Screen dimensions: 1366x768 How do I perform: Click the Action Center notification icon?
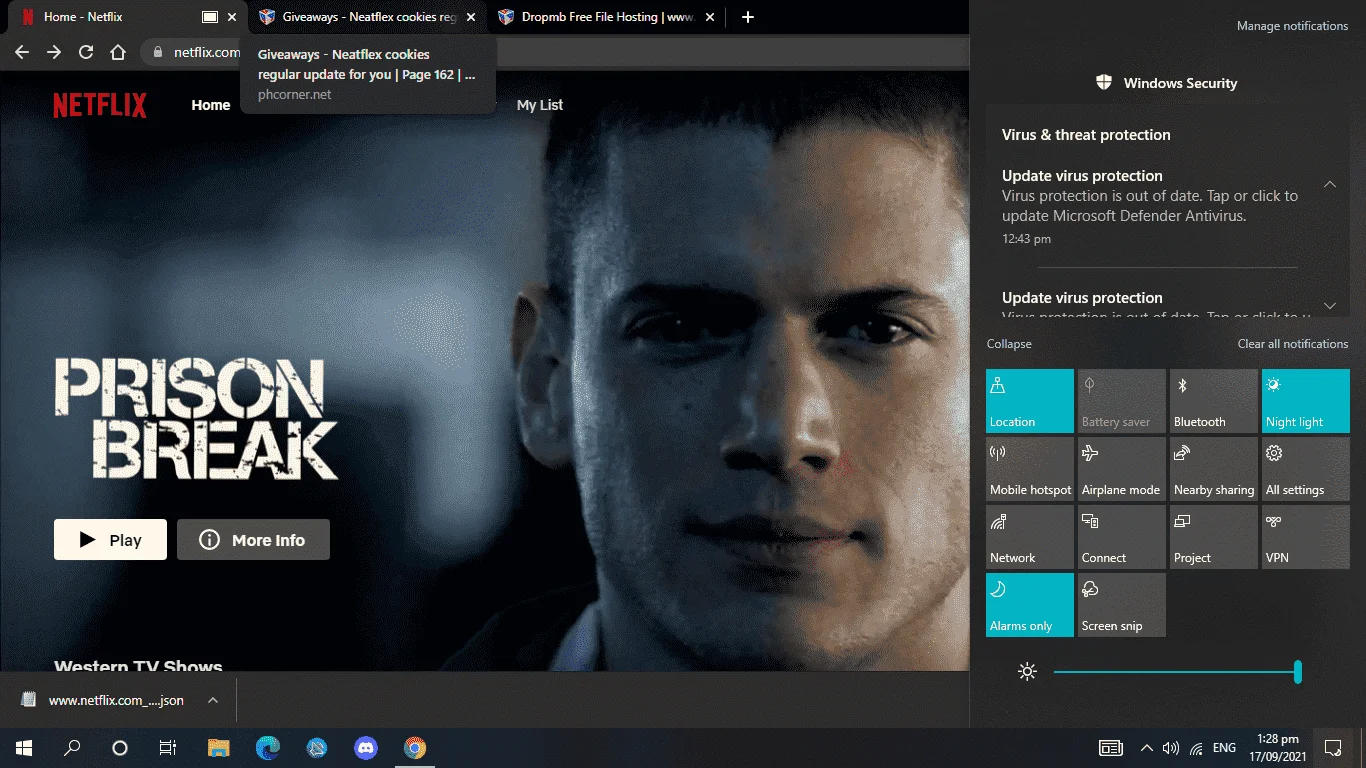(x=1332, y=748)
